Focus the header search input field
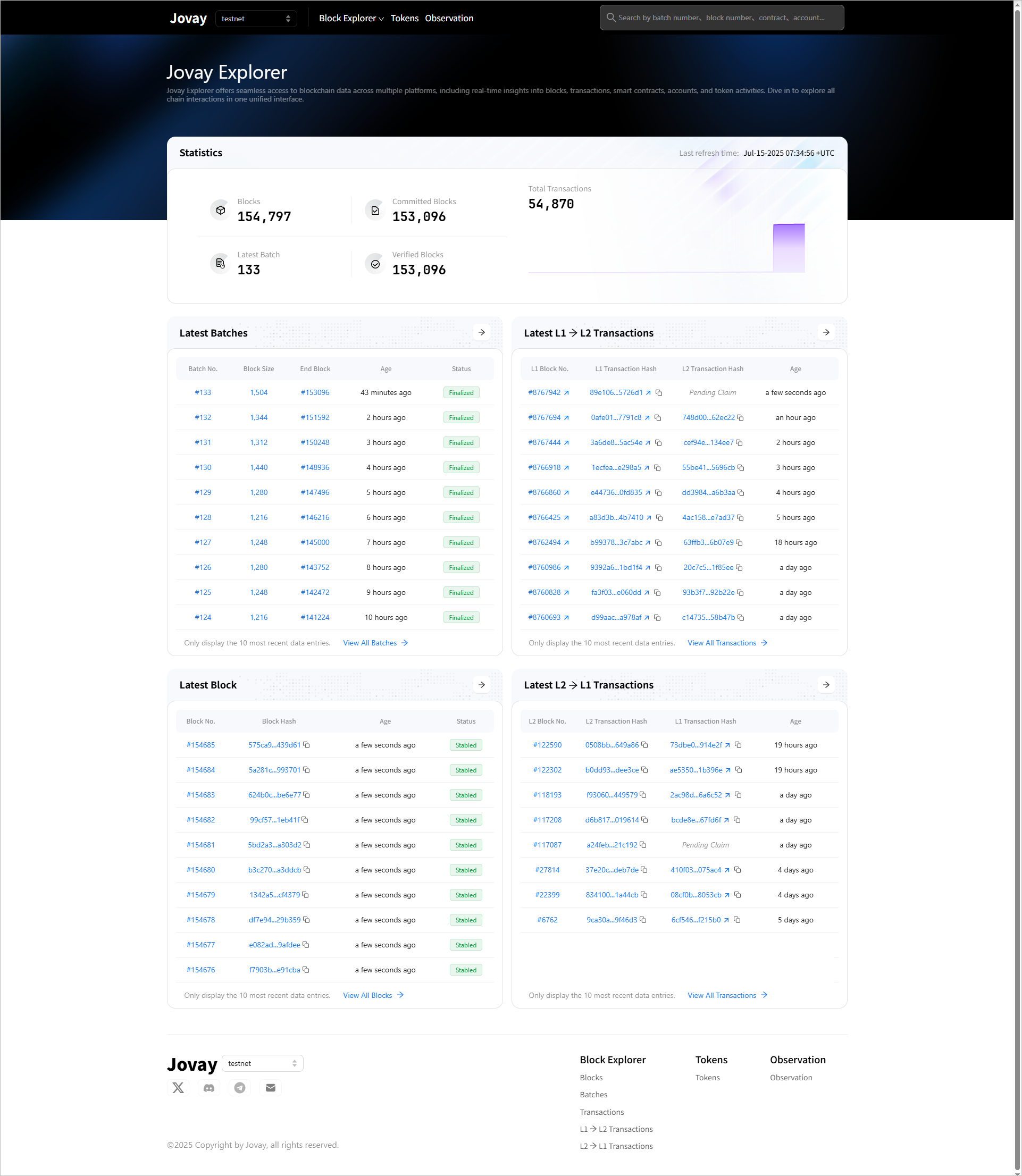1022x1176 pixels. click(x=722, y=18)
